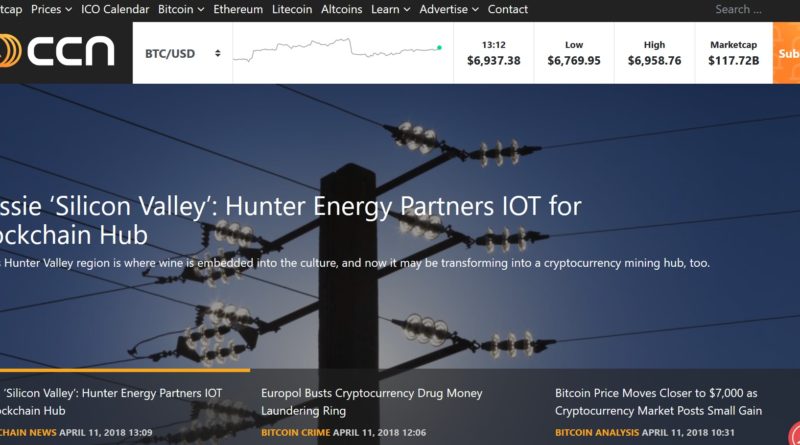This screenshot has height=445, width=800.
Task: Open the Litecoin section
Action: pos(292,9)
